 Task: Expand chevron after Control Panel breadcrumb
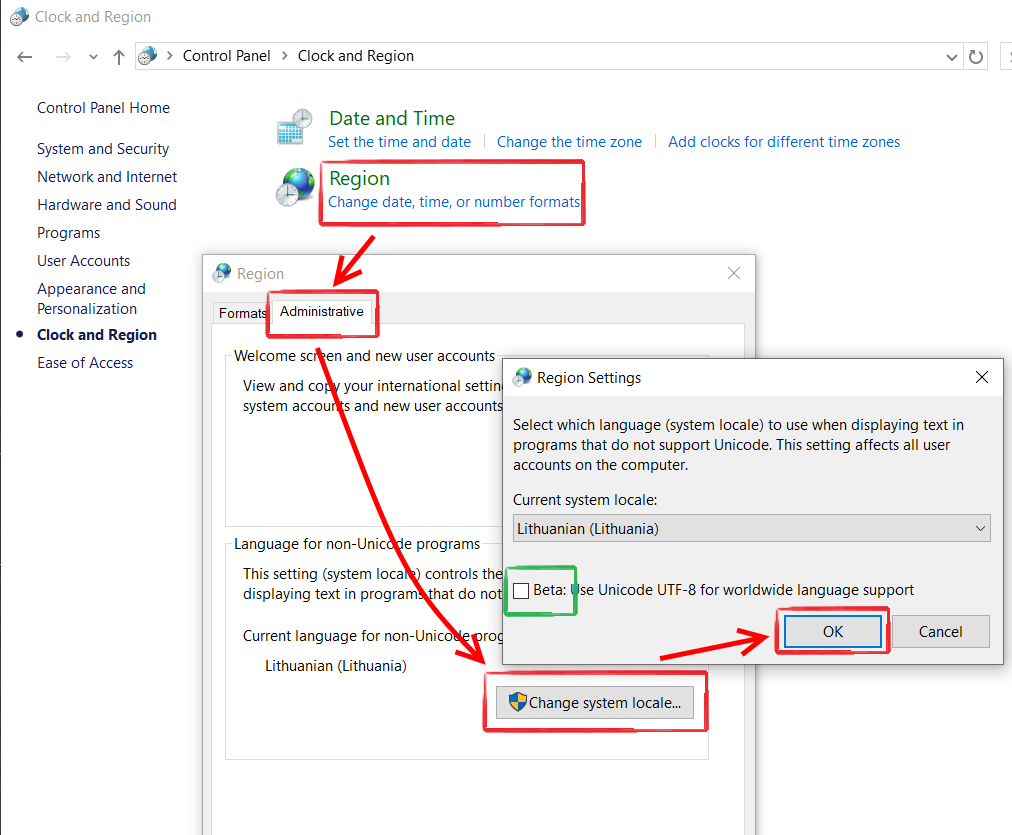285,56
